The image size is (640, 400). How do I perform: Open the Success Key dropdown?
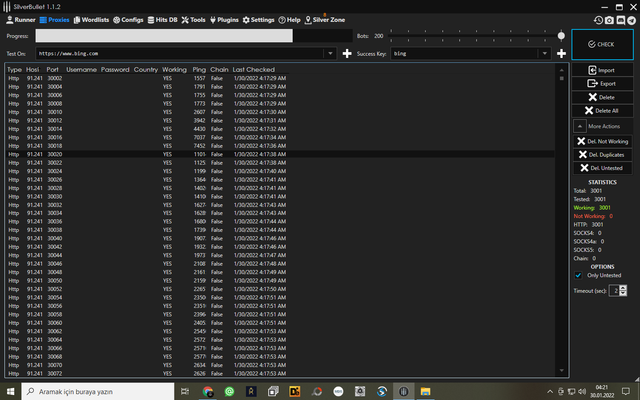[x=544, y=53]
